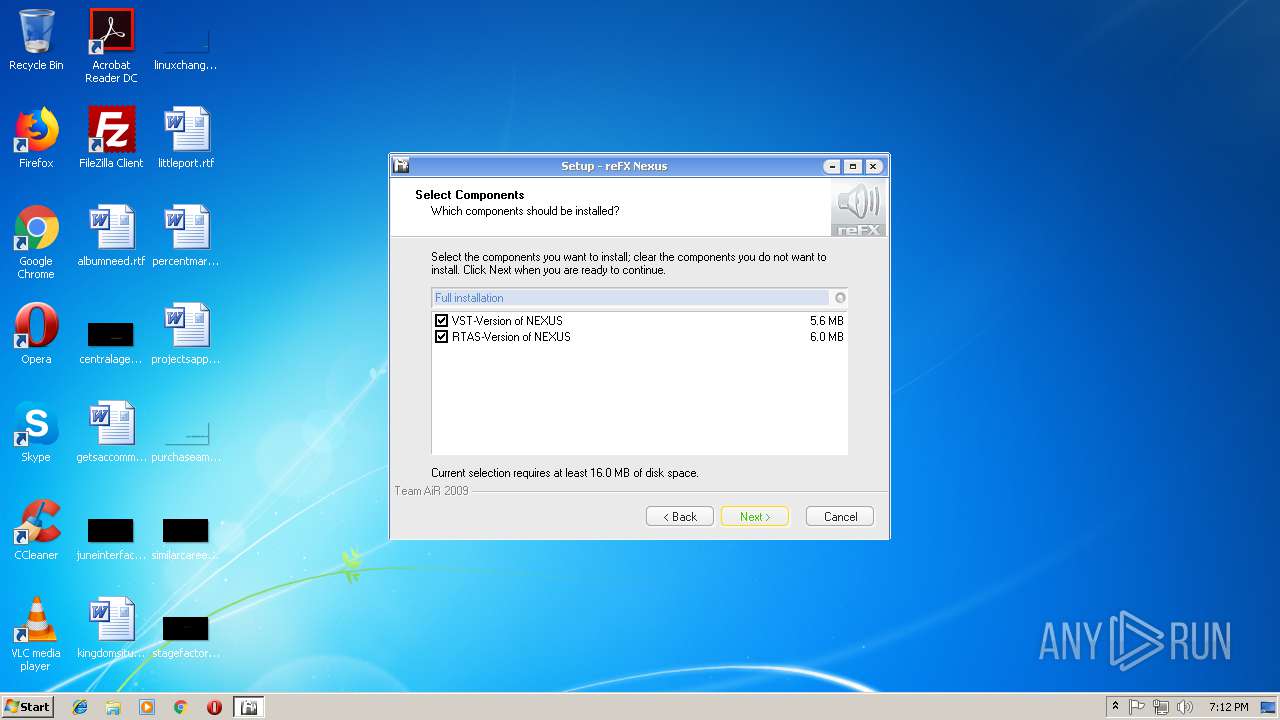Image resolution: width=1280 pixels, height=720 pixels.
Task: Select the CCleaner desktop shortcut
Action: pos(36,531)
